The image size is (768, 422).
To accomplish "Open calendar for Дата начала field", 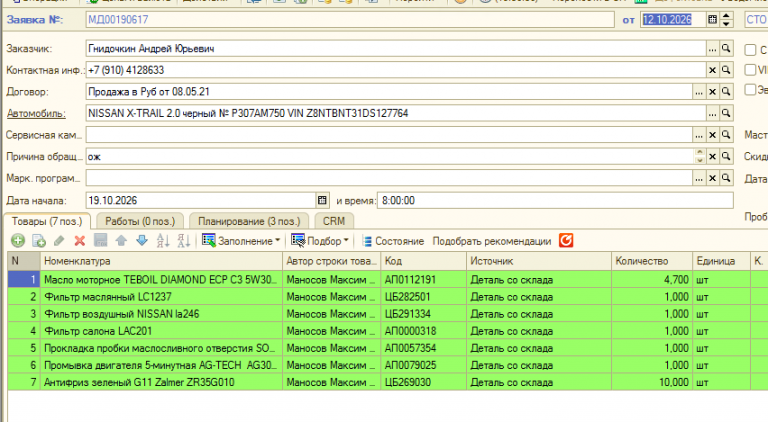I will point(322,200).
